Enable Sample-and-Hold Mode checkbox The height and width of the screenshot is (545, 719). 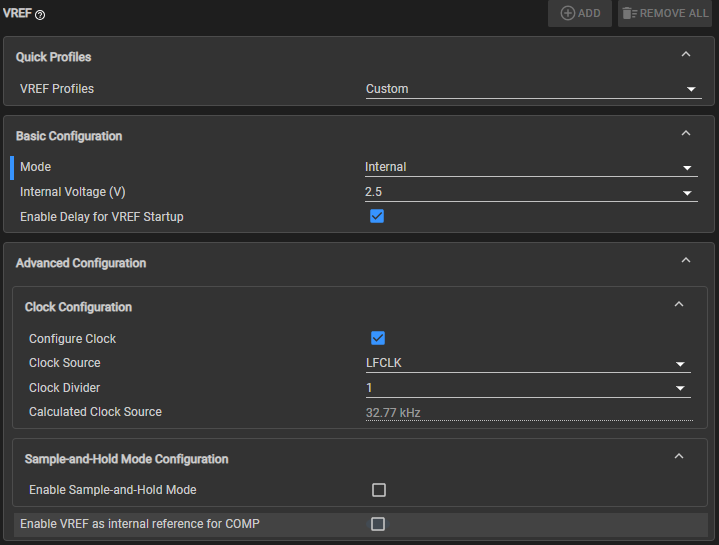click(379, 490)
